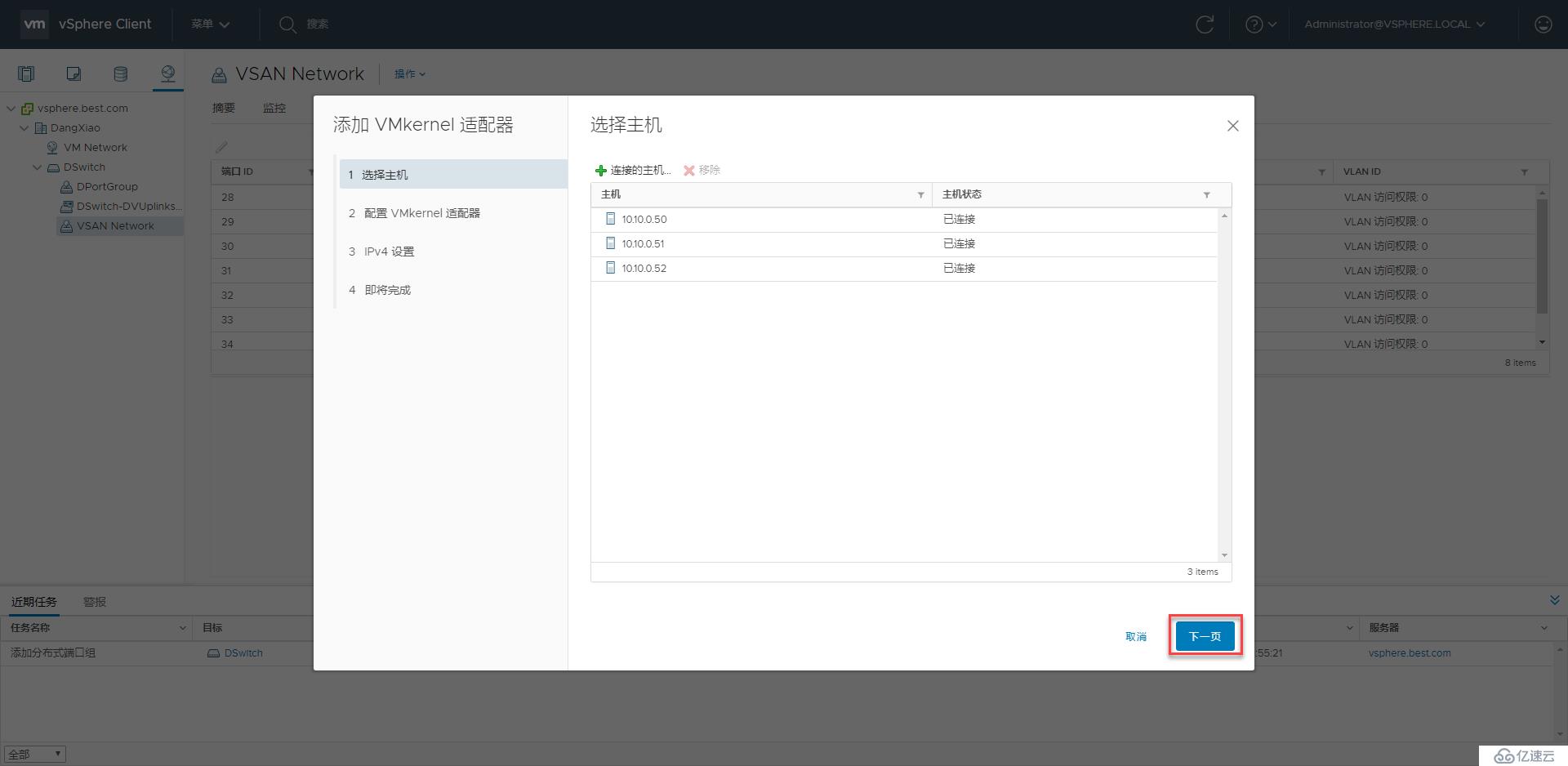
Task: Click the 移除 remove button
Action: [x=702, y=171]
